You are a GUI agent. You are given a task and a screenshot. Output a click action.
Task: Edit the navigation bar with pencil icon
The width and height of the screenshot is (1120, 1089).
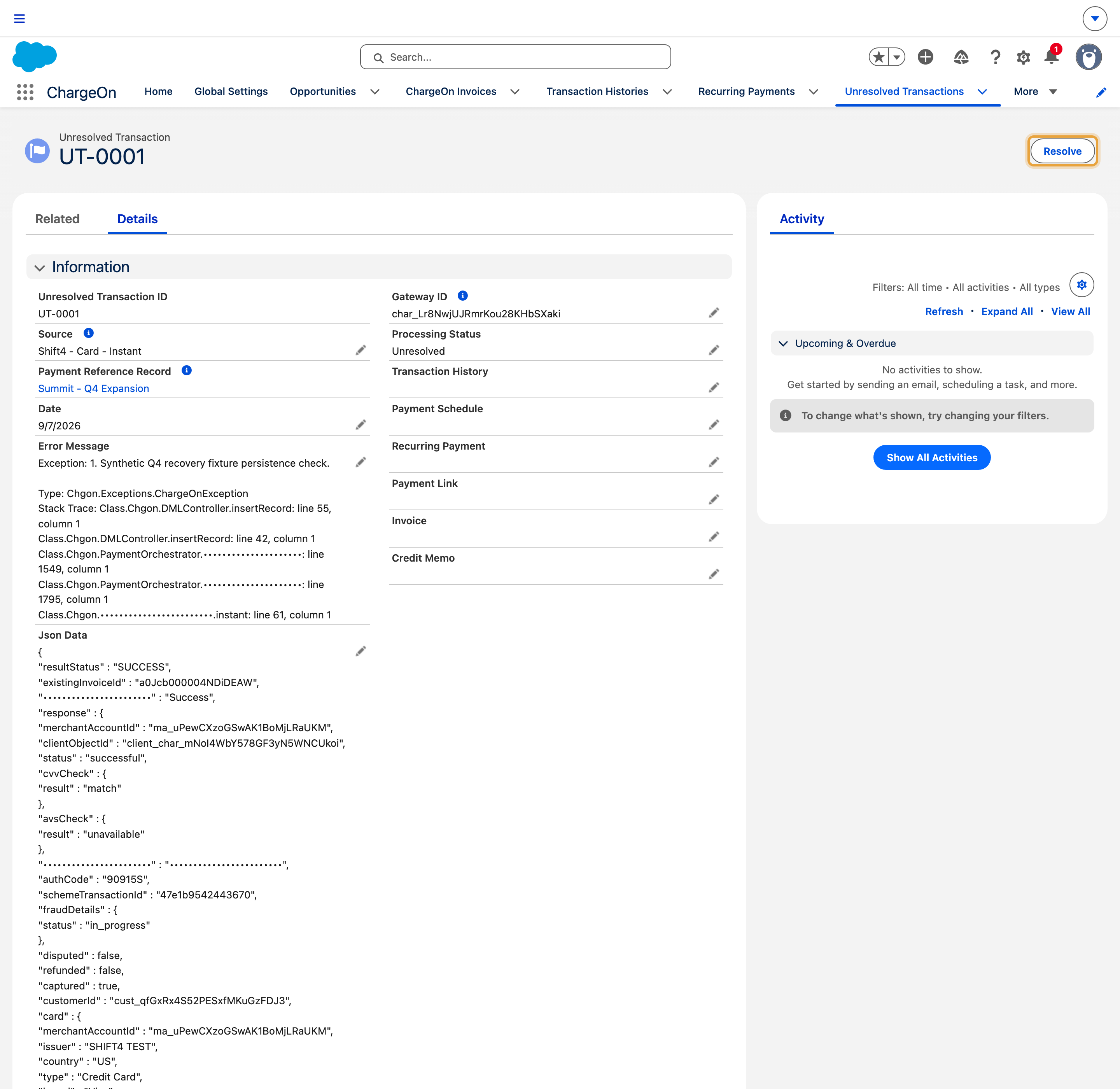[x=1101, y=92]
